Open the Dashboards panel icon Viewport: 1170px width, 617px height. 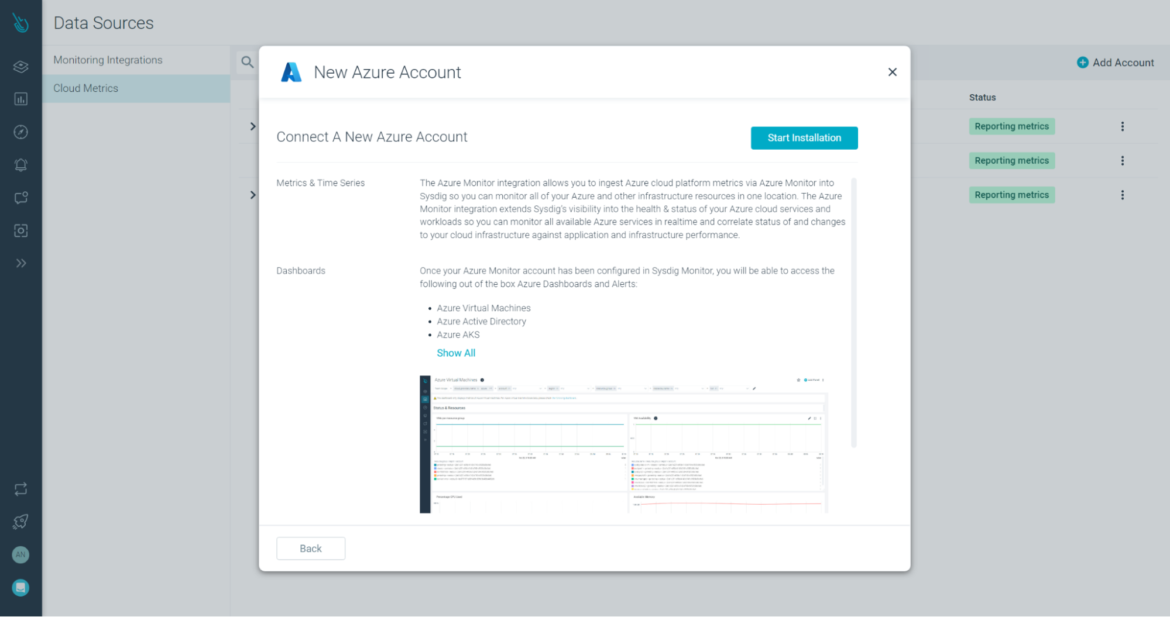click(x=21, y=66)
